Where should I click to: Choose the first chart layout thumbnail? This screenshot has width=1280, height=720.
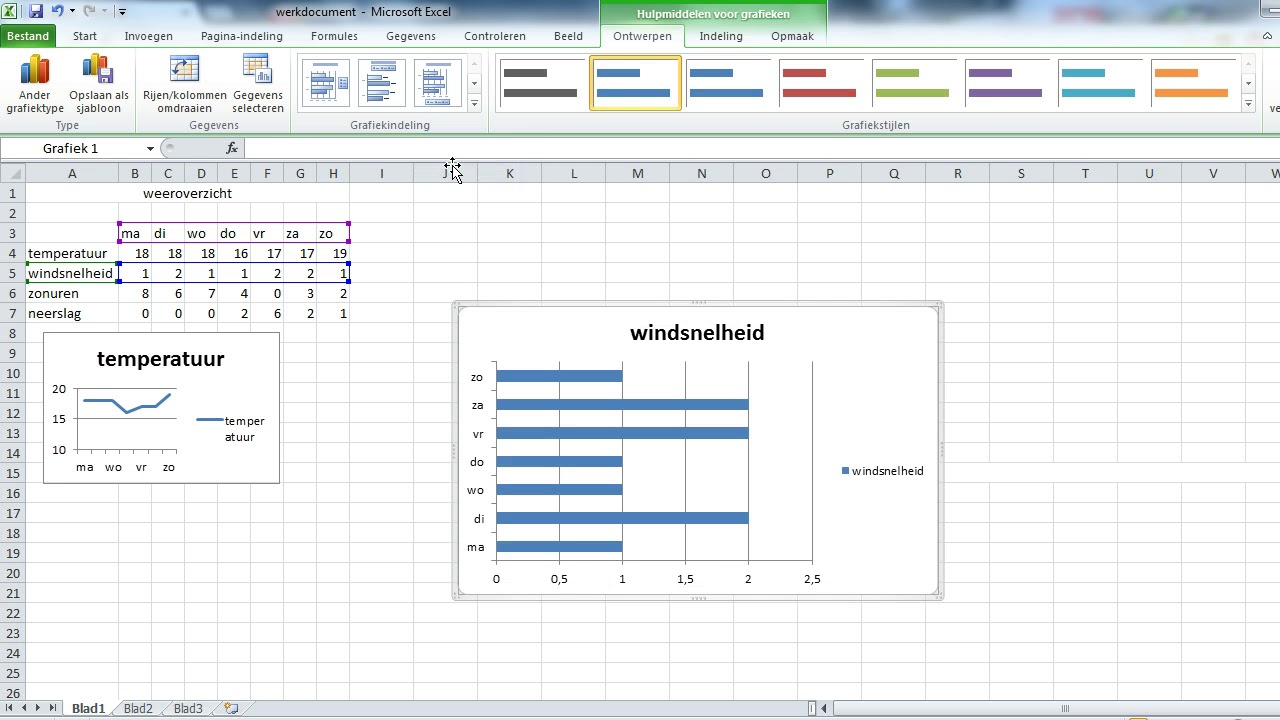pos(324,83)
